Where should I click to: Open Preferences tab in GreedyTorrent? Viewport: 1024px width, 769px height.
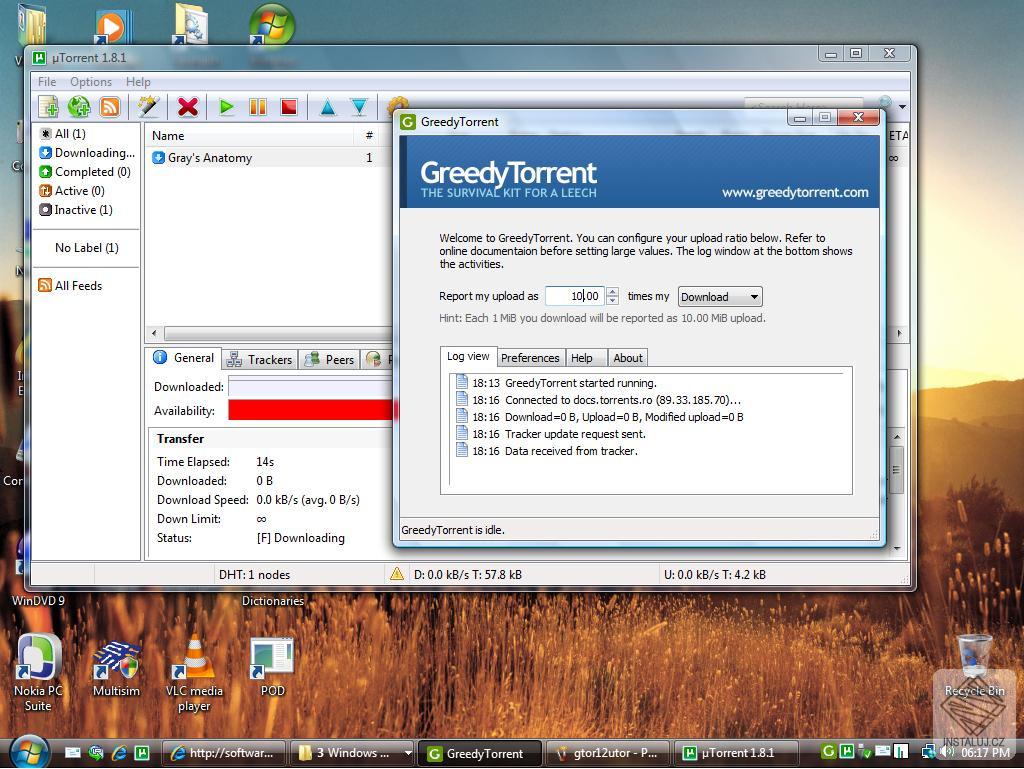tap(530, 358)
